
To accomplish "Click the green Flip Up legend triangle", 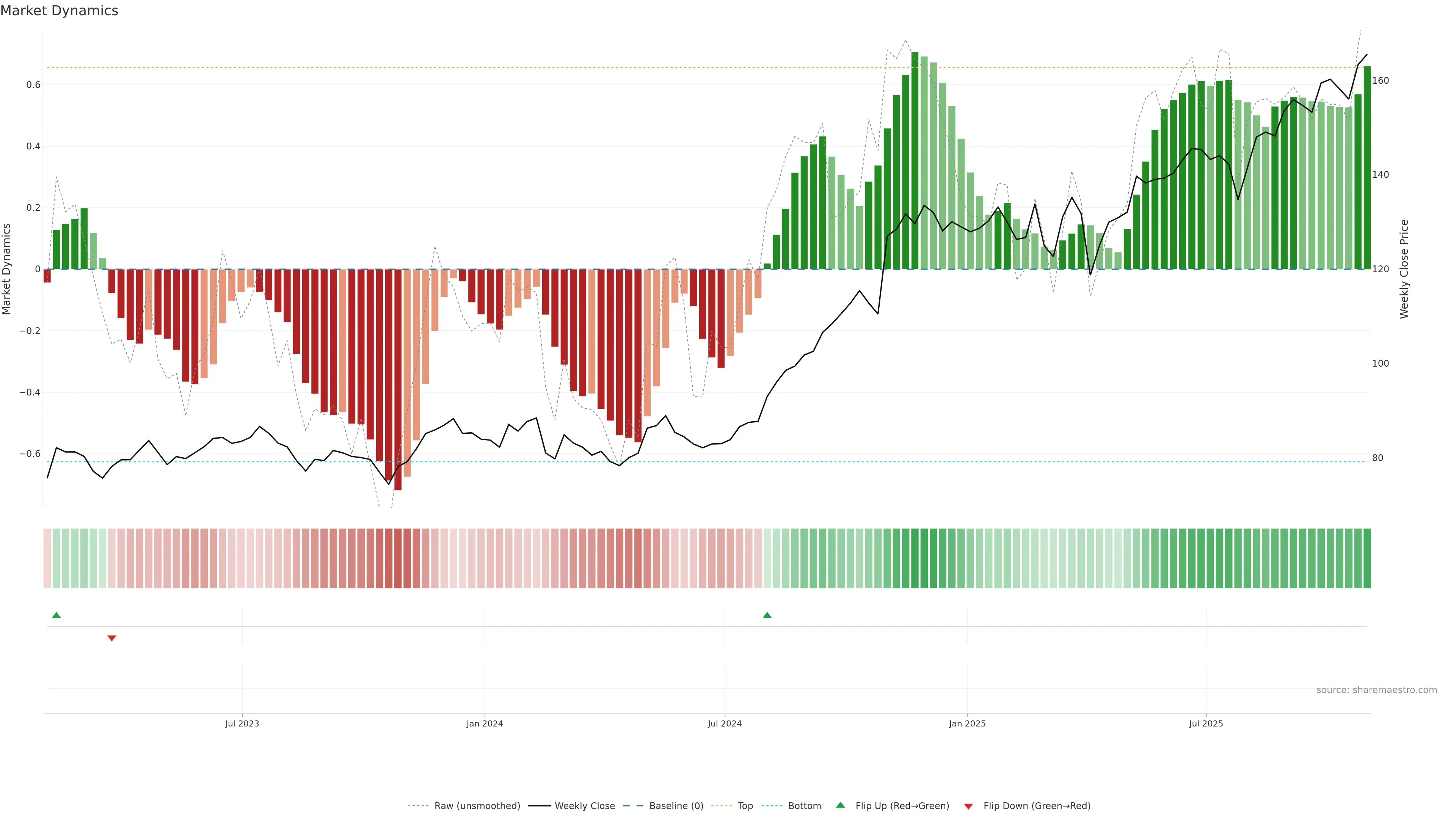I will tap(841, 805).
